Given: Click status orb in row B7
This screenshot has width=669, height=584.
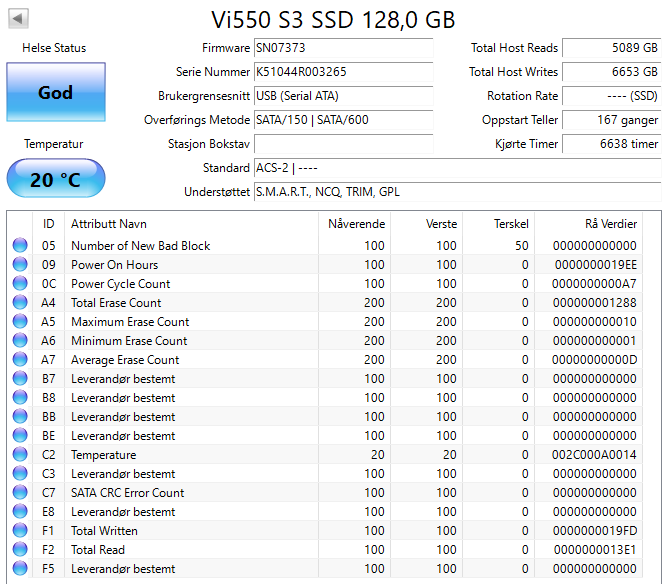Looking at the screenshot, I should (x=20, y=378).
